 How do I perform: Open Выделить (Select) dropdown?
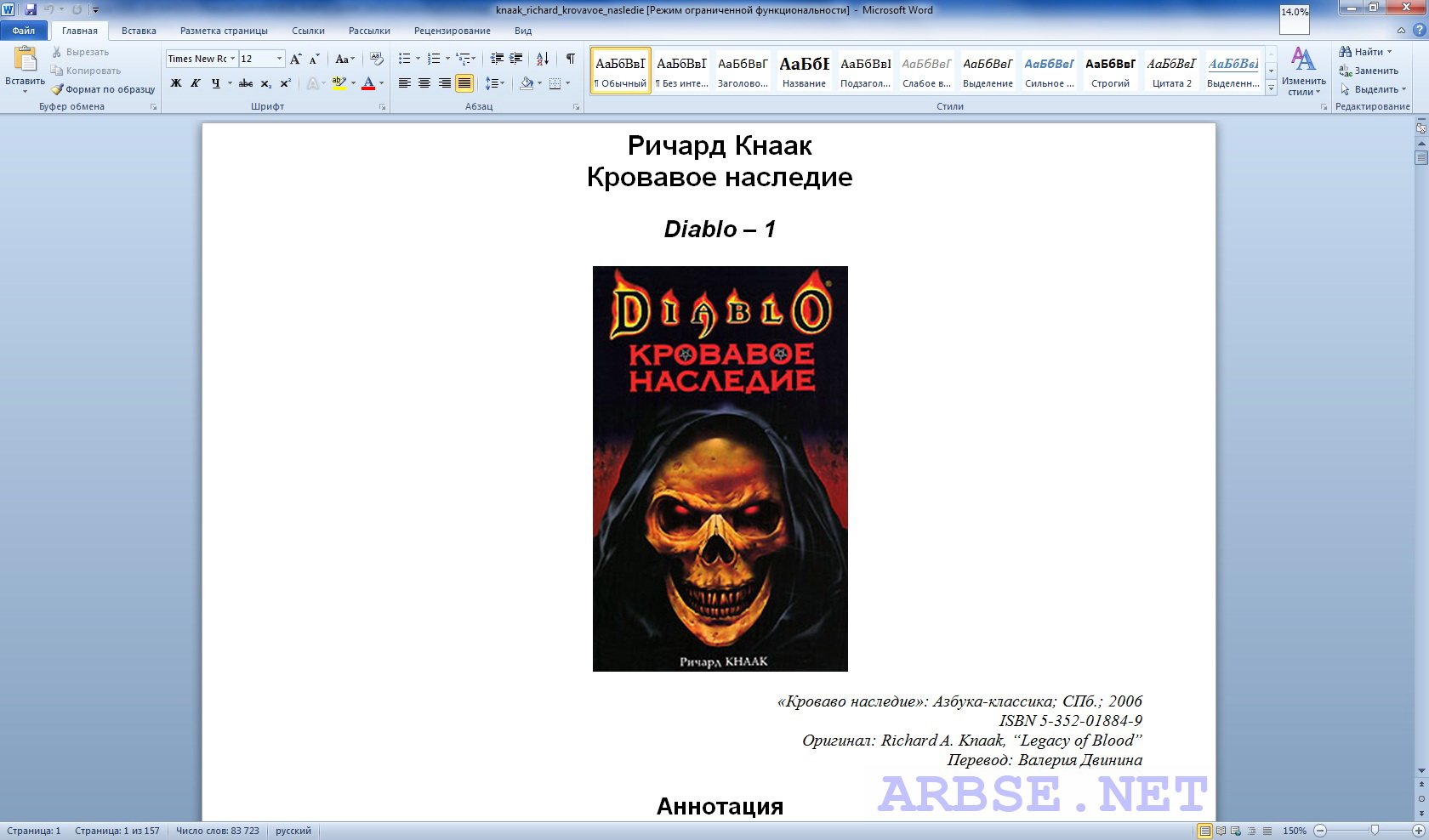pos(1372,89)
